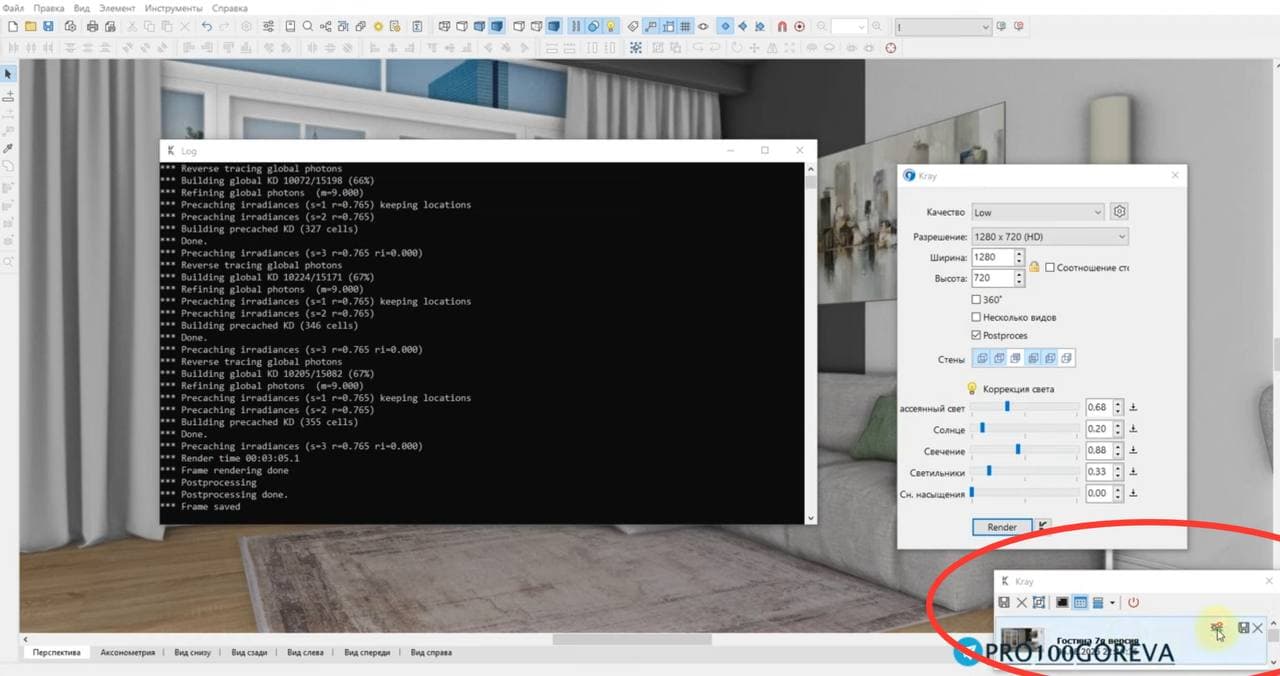Open the Файл menu
1280x676 pixels.
point(13,7)
